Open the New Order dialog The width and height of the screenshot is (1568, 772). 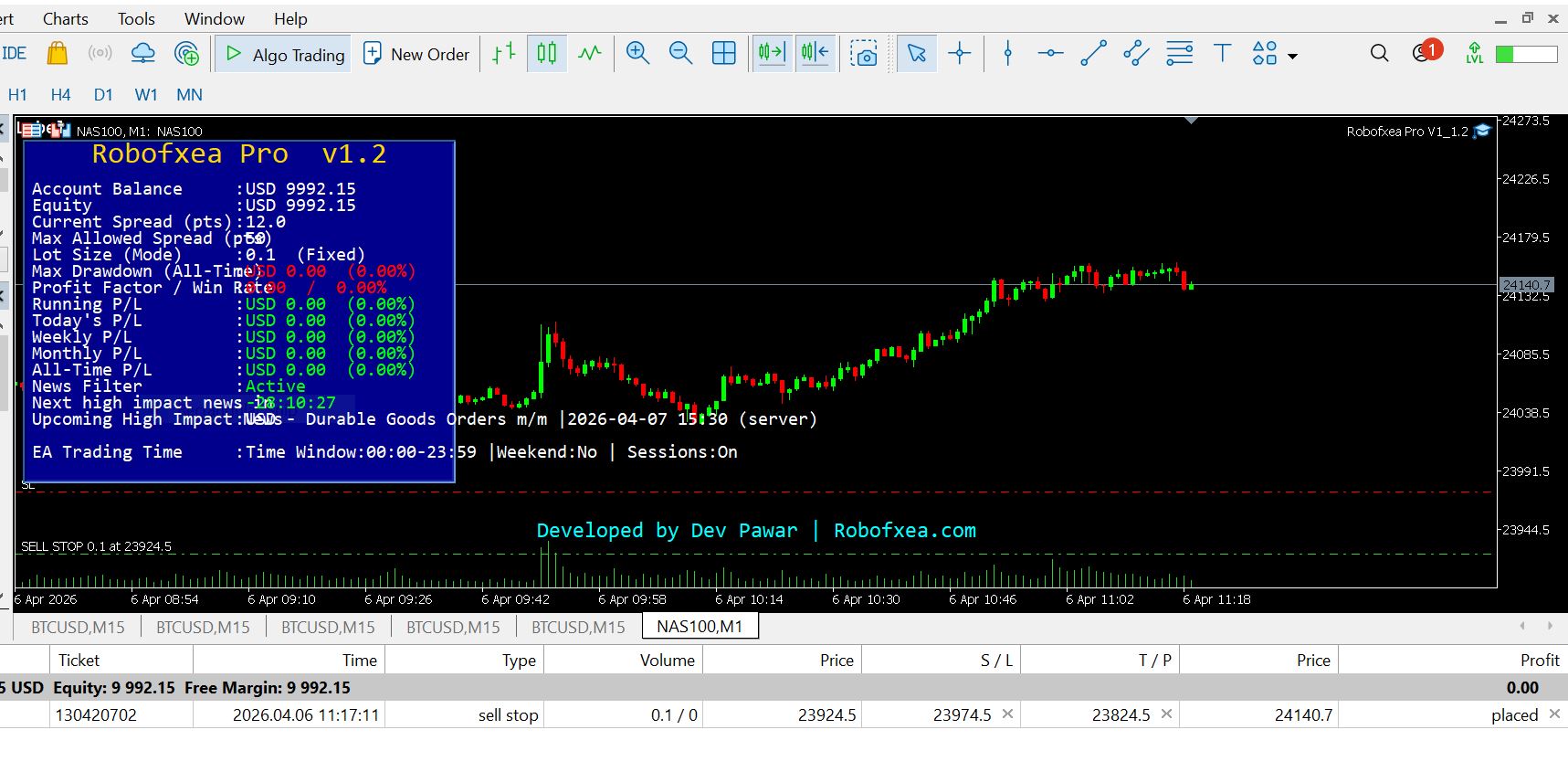pyautogui.click(x=416, y=55)
